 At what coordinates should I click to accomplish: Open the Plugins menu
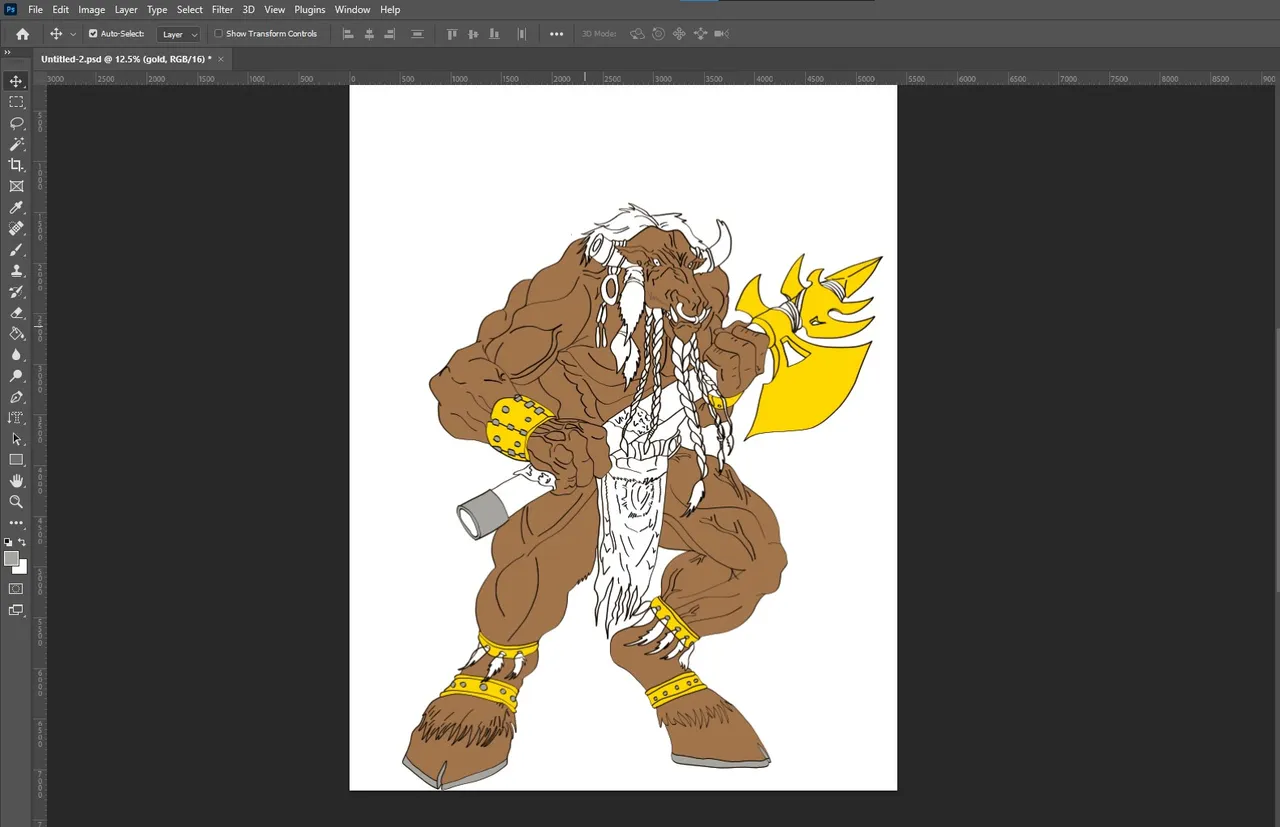tap(310, 10)
